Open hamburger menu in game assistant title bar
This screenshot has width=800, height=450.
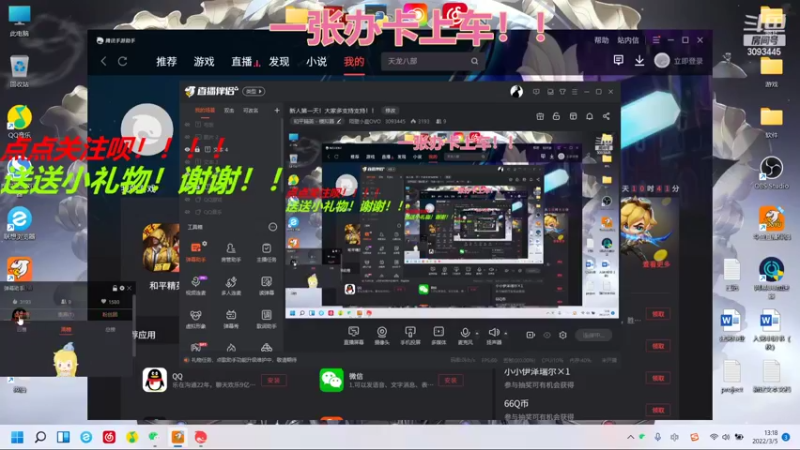tap(656, 40)
